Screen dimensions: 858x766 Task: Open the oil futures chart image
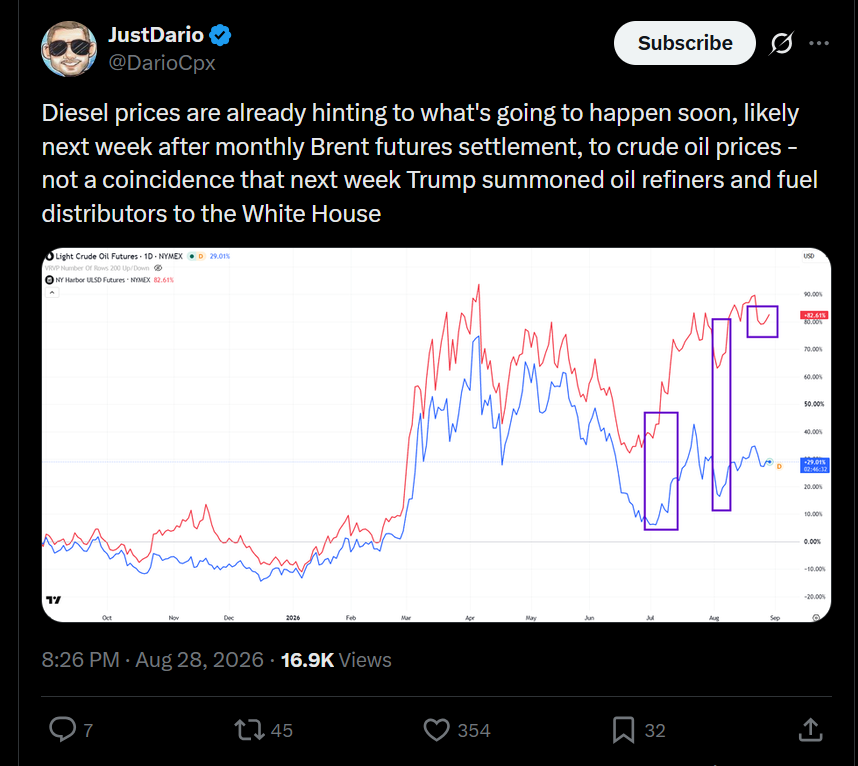(436, 435)
